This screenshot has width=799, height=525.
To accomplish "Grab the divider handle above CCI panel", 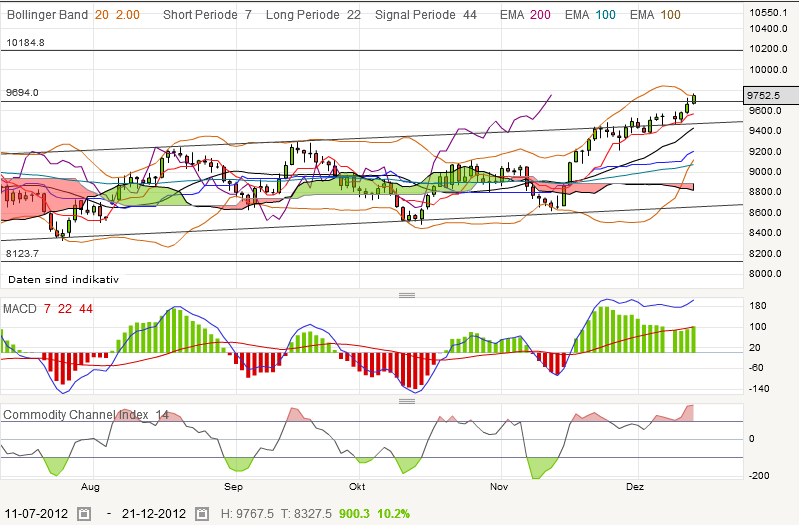I will [x=407, y=401].
